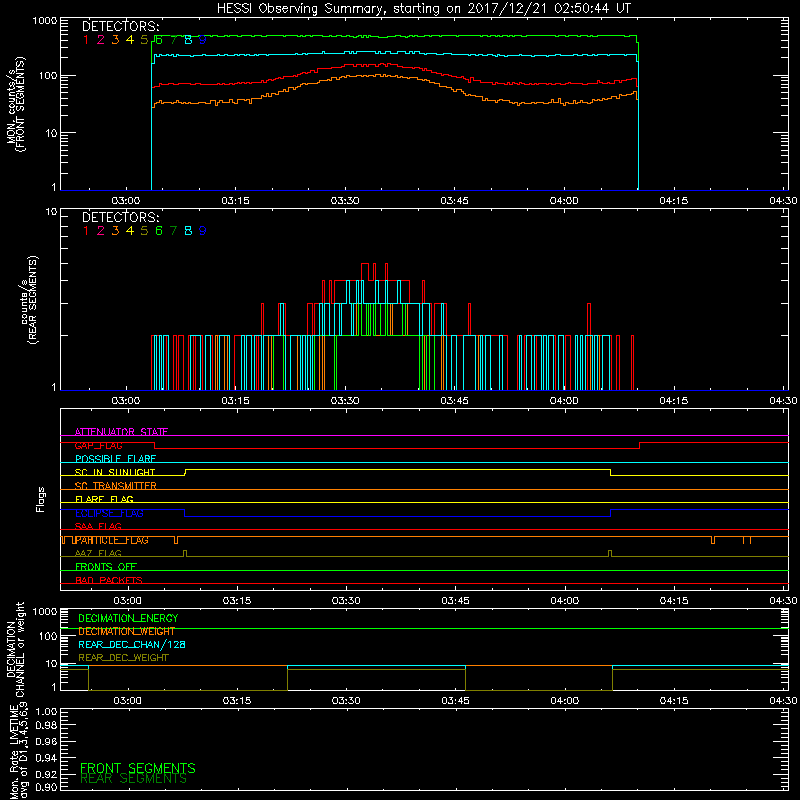Screen dimensions: 800x800
Task: Click the BAD_PACKETS label
Action: pyautogui.click(x=109, y=580)
